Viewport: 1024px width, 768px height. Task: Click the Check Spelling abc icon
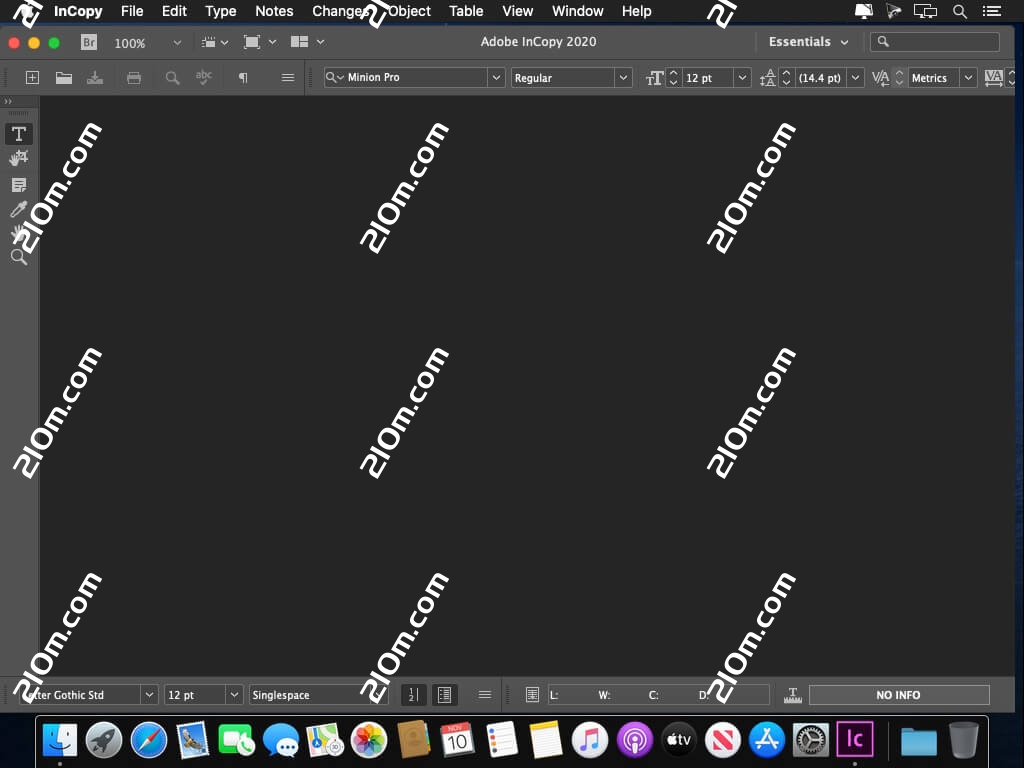click(x=204, y=77)
